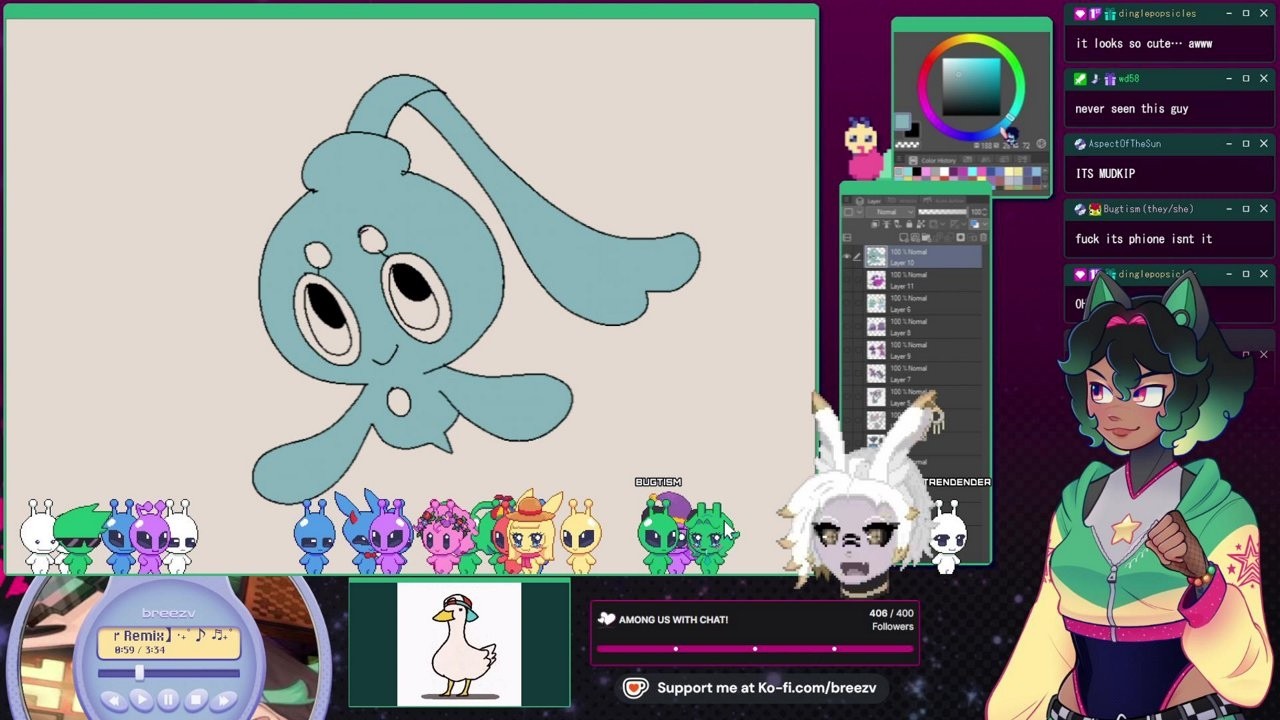Viewport: 1280px width, 720px height.
Task: Click the wd58 chat username
Action: pos(1129,79)
